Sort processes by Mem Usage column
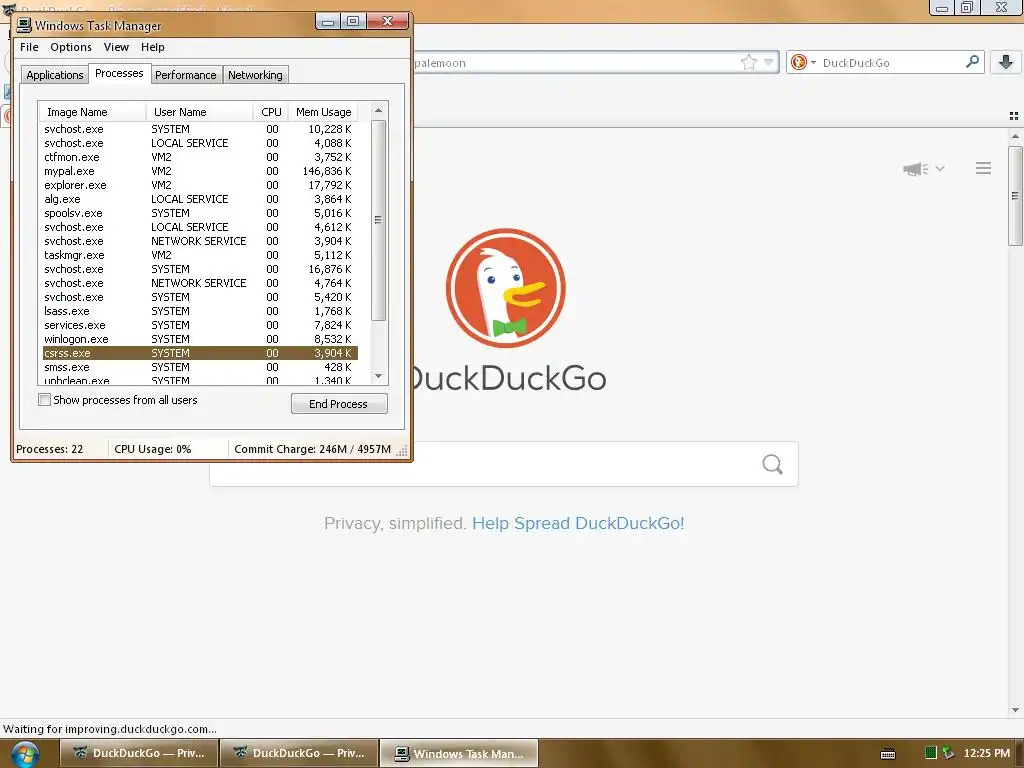 (323, 112)
